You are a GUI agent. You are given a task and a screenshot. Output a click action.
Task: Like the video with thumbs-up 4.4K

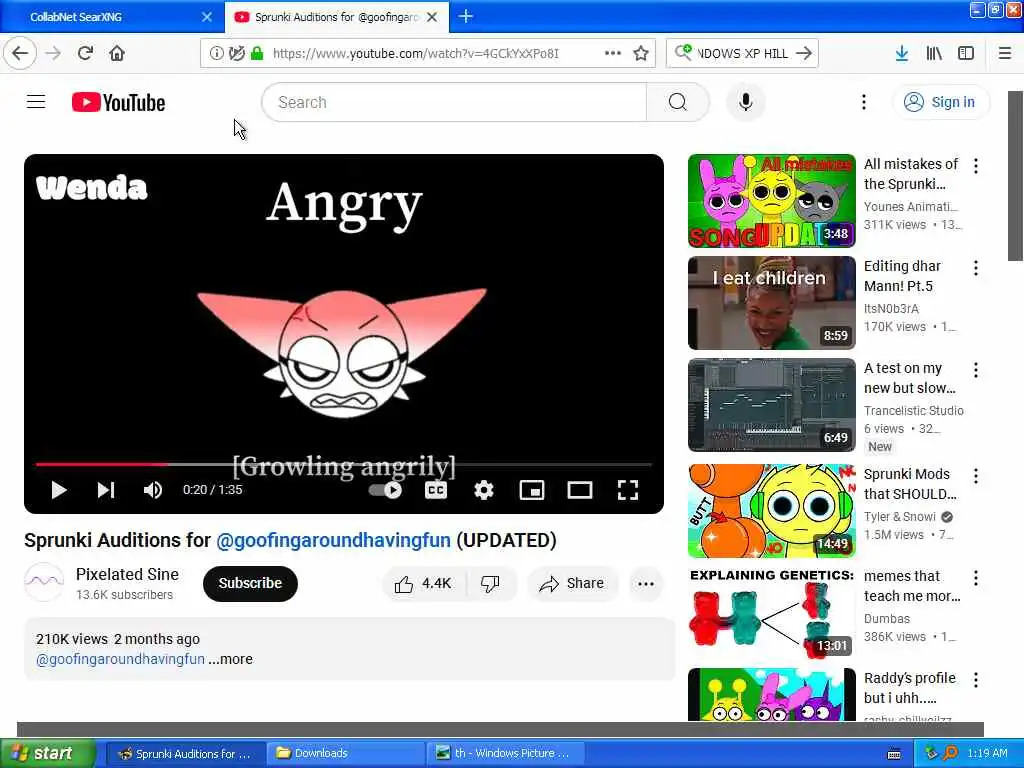[424, 583]
